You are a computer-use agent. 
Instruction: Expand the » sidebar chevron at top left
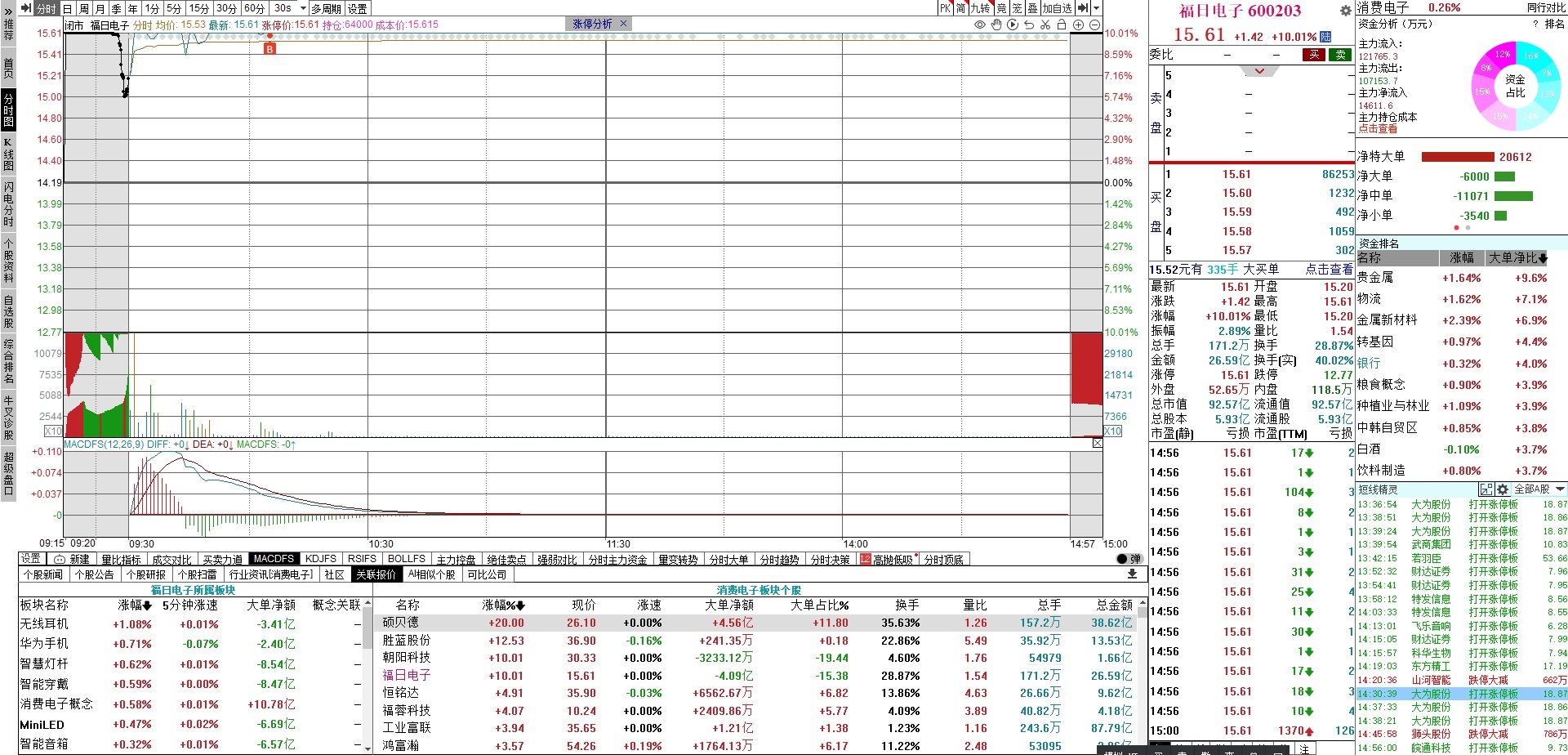[8, 11]
